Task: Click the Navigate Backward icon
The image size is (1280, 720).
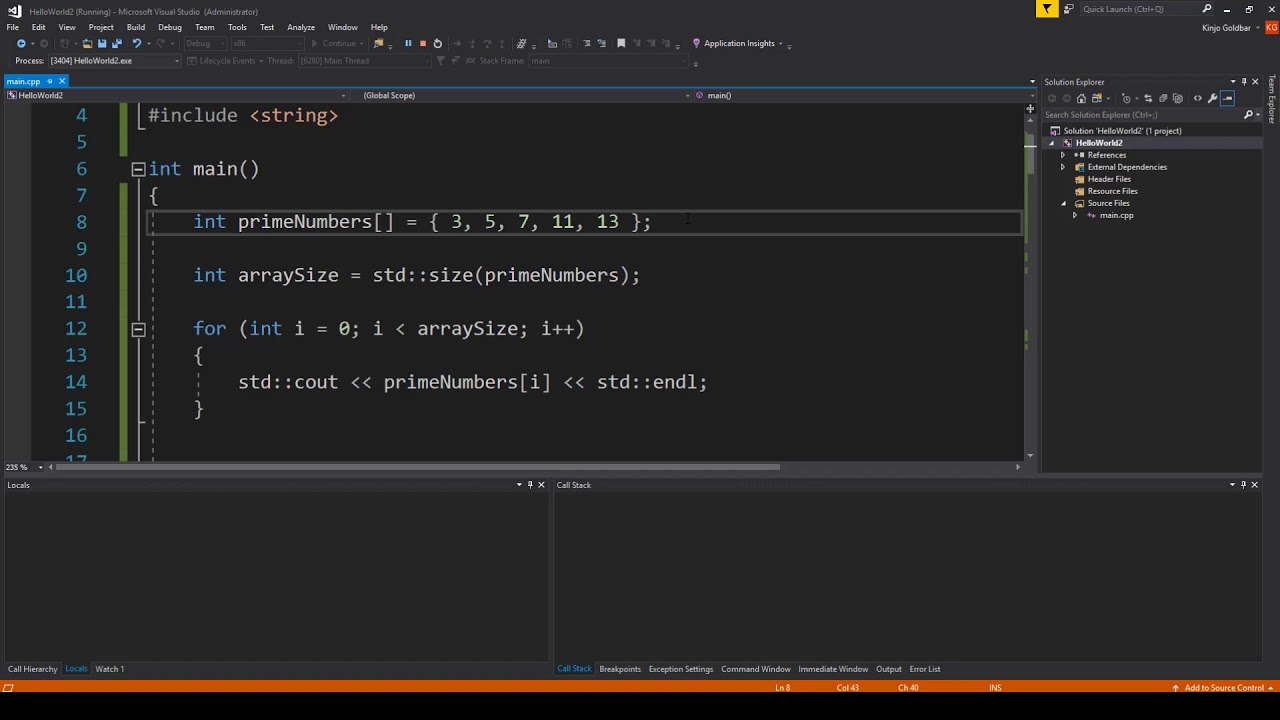Action: coord(21,43)
